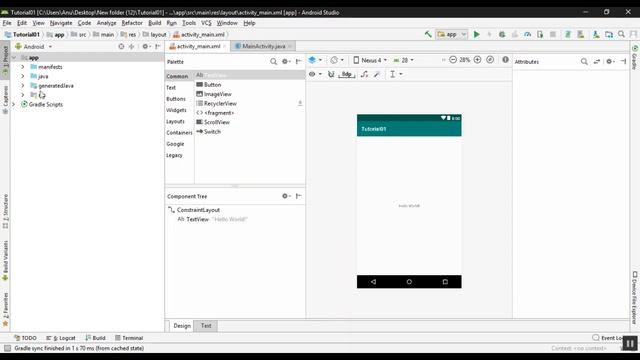
Task: Click the Debug app bug icon
Action: tap(502, 35)
